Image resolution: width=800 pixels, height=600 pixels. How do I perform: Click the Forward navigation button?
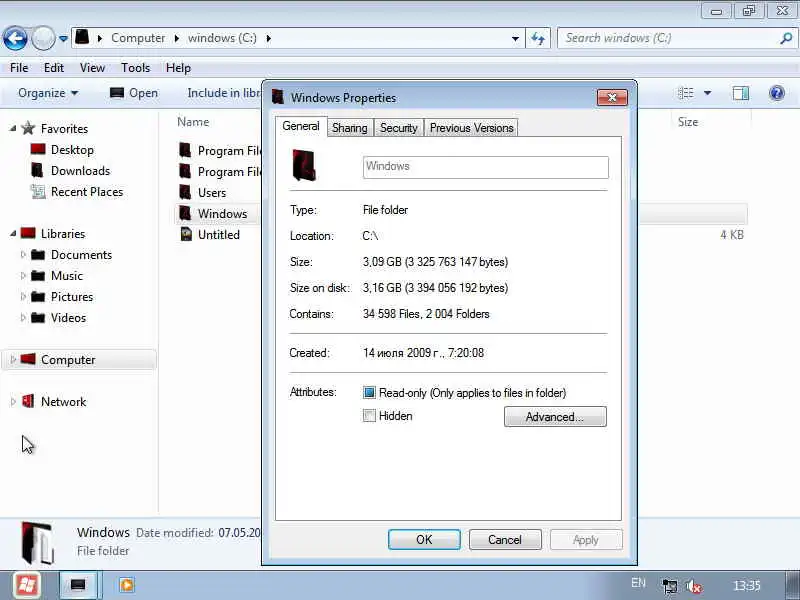[43, 38]
